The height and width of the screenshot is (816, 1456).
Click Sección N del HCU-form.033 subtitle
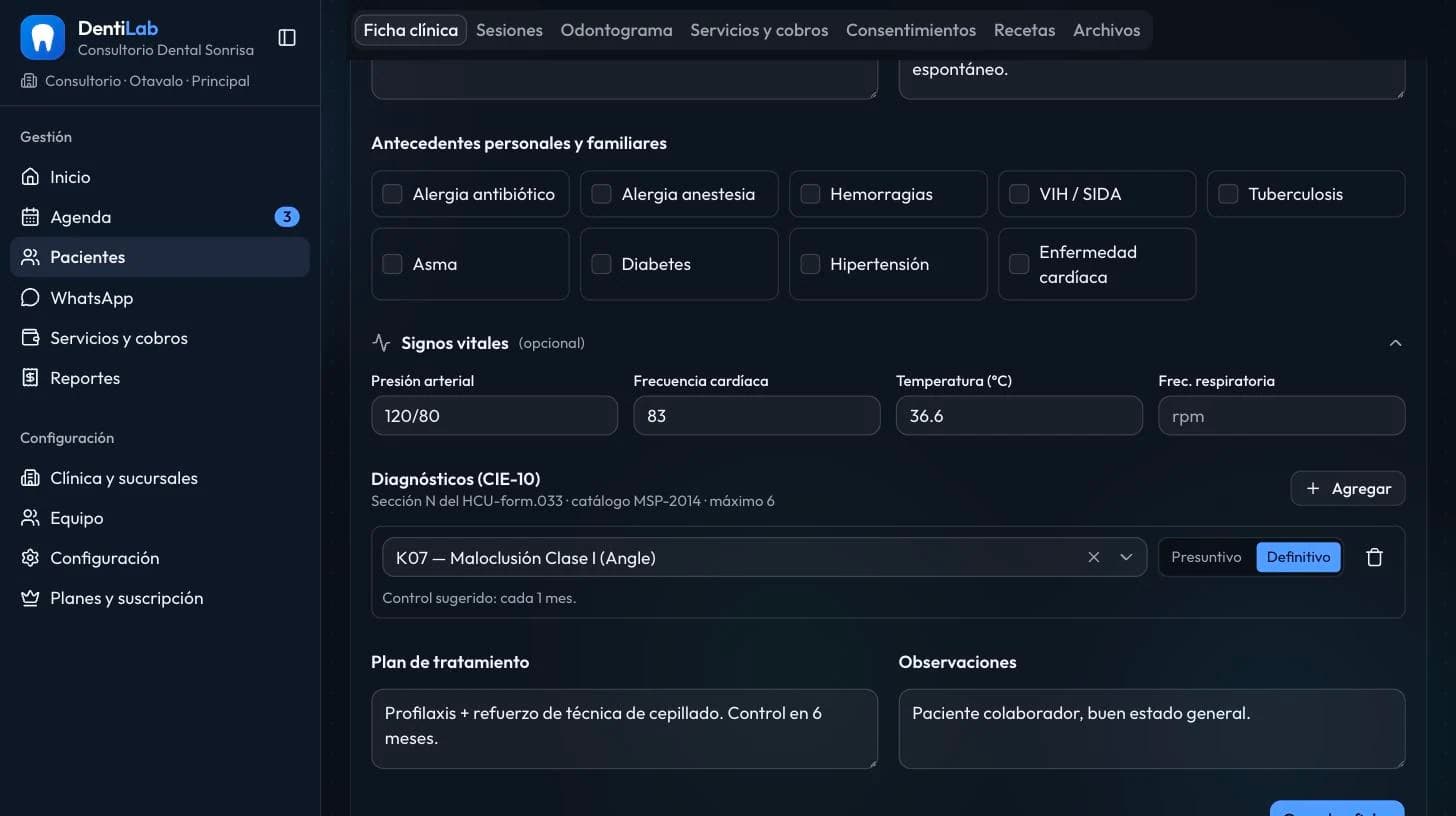[x=572, y=501]
